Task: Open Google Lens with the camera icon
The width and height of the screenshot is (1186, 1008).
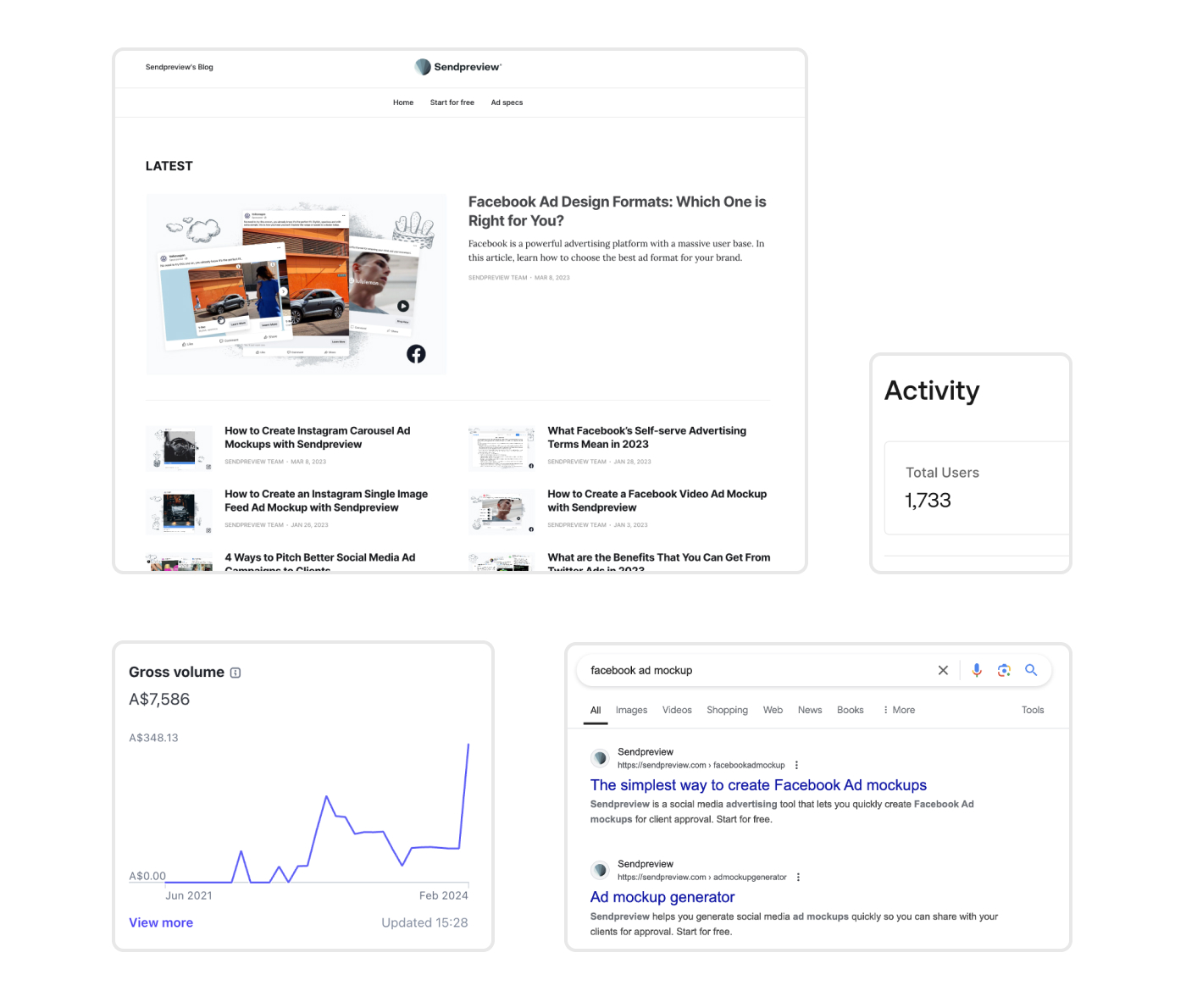Action: click(x=1004, y=670)
